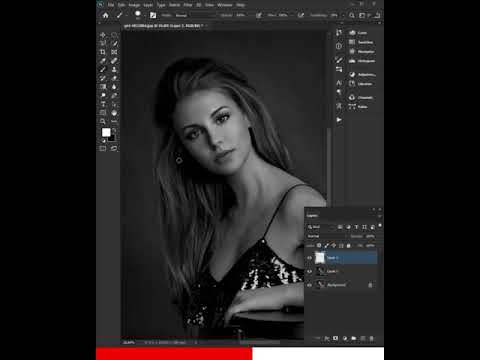The width and height of the screenshot is (480, 360).
Task: Toggle lock all padlock in Lock row
Action: tap(349, 246)
